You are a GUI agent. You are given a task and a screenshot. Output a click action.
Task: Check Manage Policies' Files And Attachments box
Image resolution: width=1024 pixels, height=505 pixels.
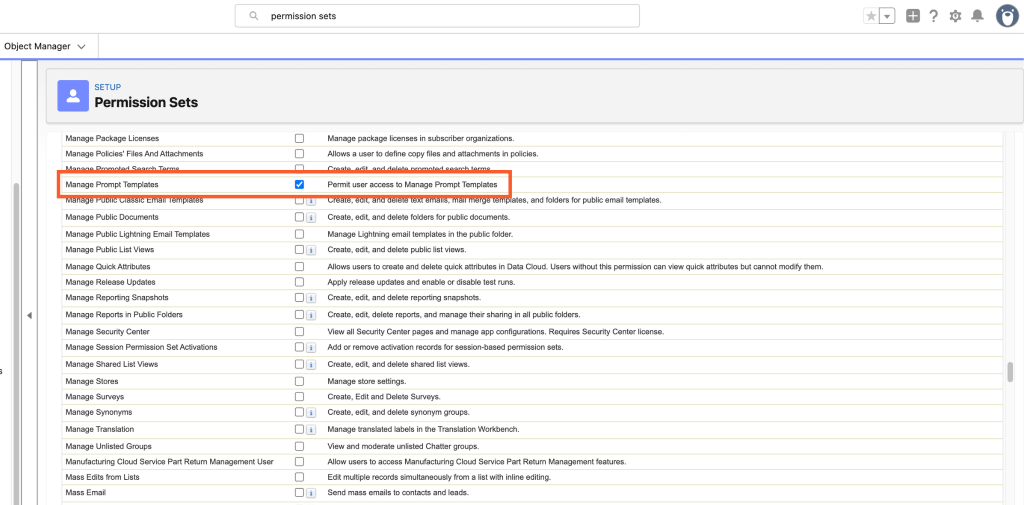point(299,154)
